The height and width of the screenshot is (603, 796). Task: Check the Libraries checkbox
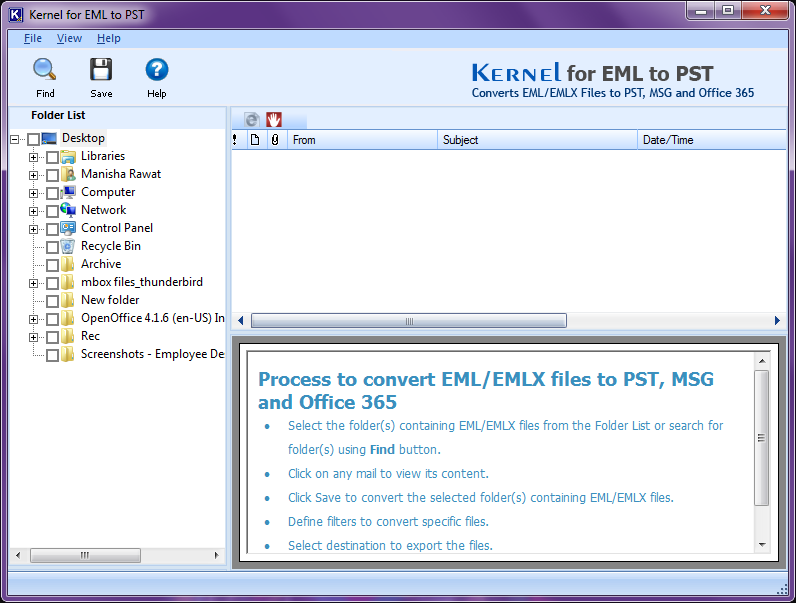point(52,157)
